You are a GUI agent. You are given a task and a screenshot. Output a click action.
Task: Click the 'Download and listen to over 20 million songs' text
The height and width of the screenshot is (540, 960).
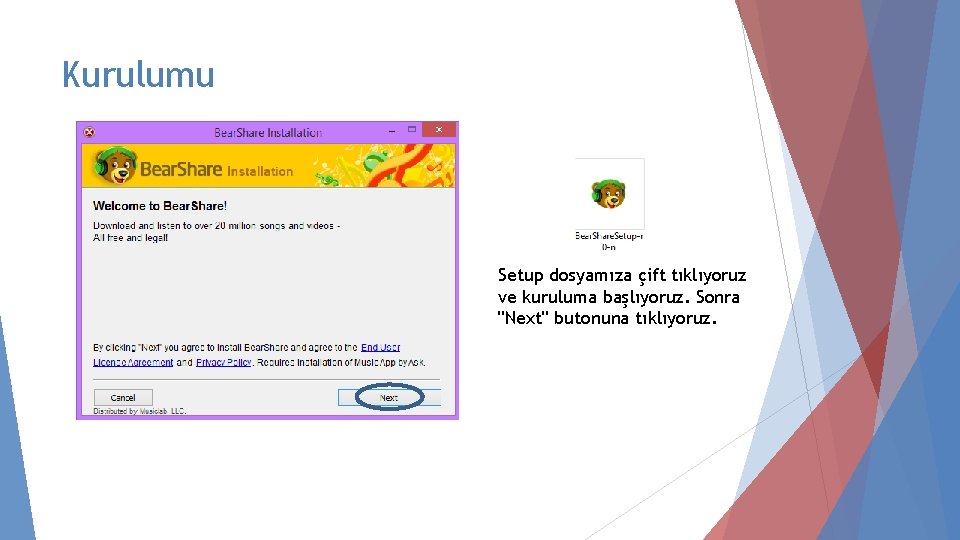pos(217,231)
